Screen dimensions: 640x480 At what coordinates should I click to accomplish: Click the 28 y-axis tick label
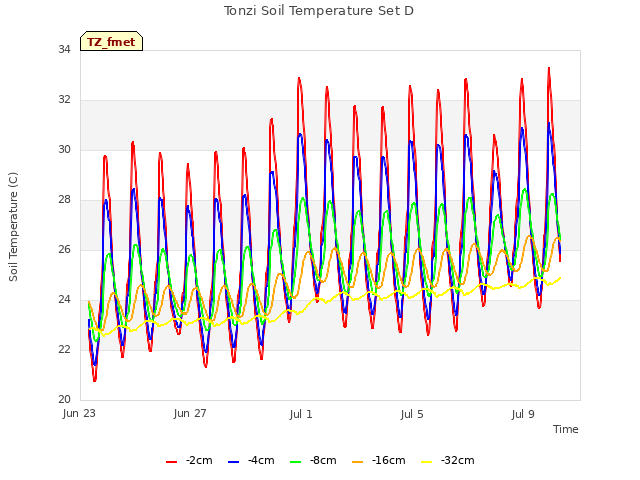click(64, 200)
